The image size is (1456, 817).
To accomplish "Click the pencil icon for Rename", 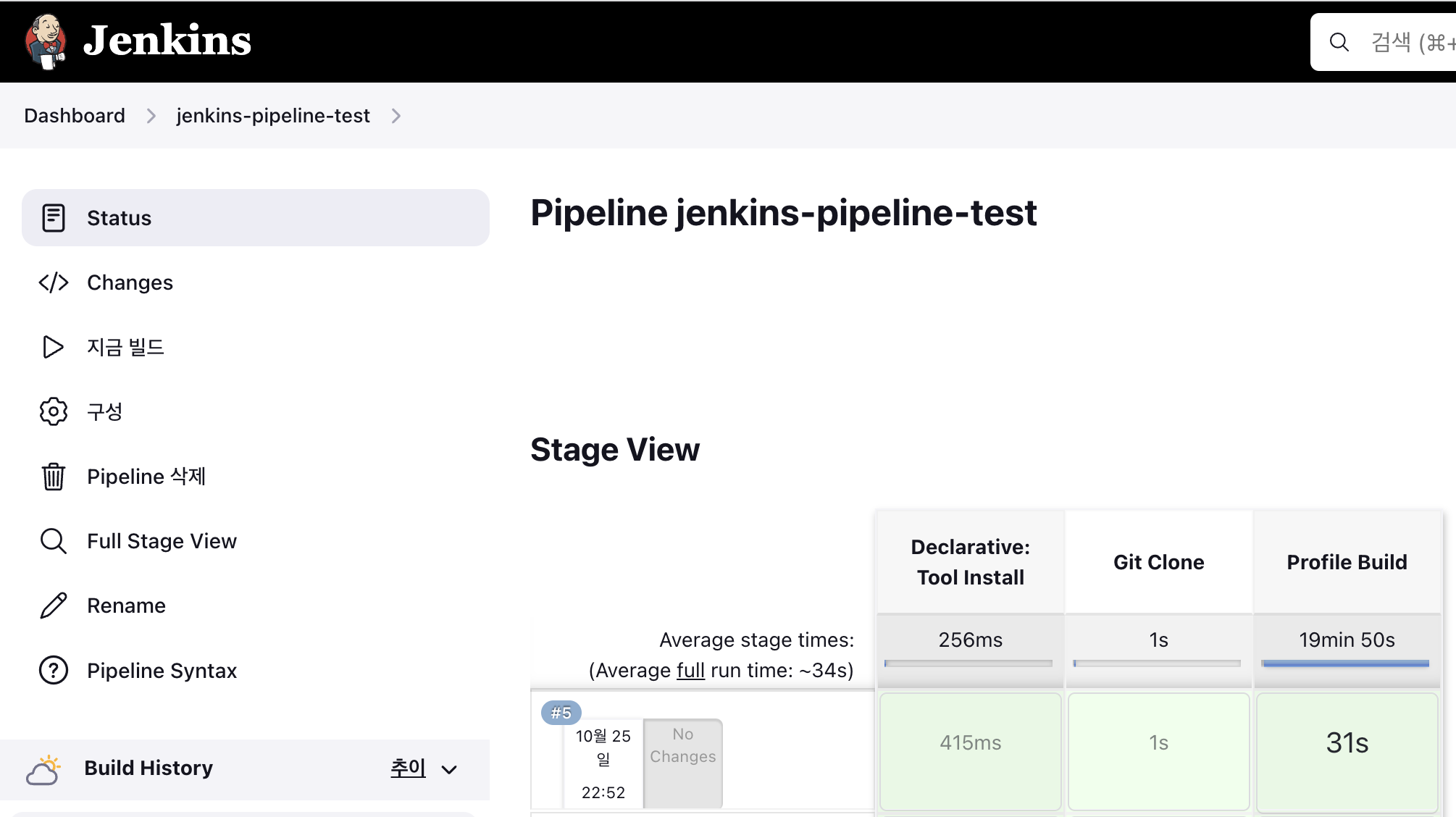I will 54,606.
